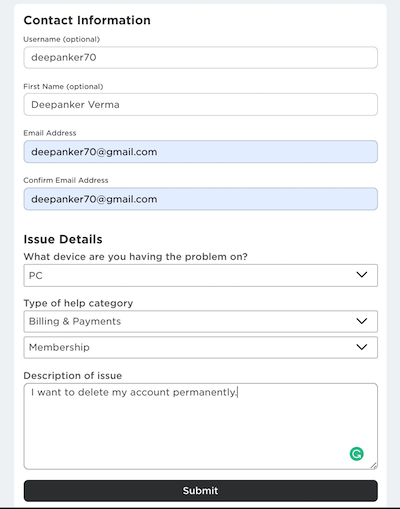This screenshot has height=509, width=400.
Task: Click the Issue Details heading
Action: (63, 239)
